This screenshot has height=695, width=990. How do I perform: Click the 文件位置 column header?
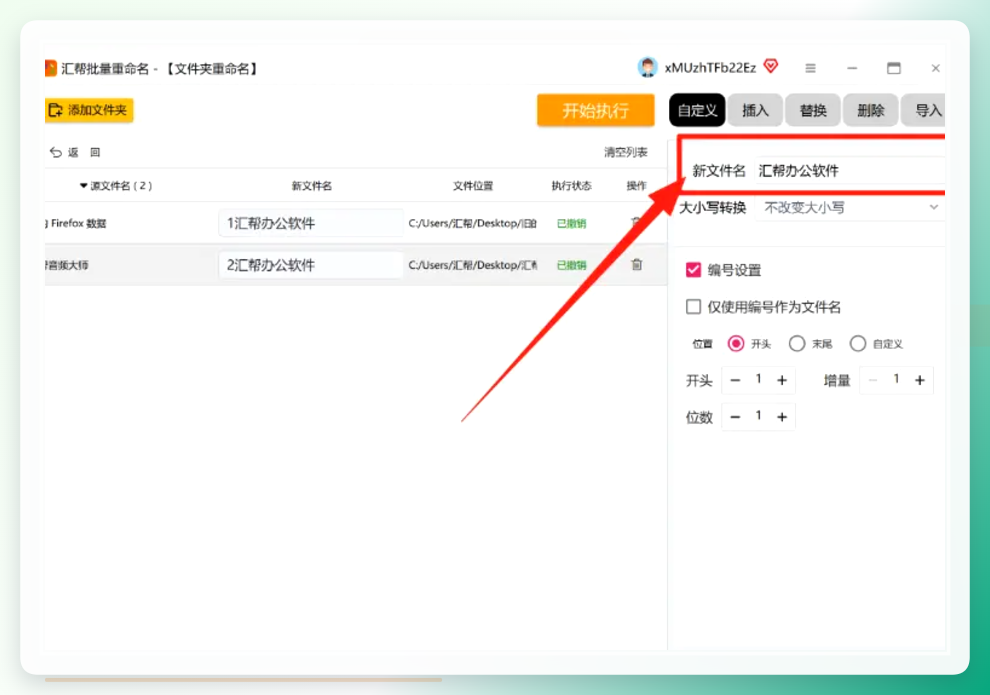point(473,186)
